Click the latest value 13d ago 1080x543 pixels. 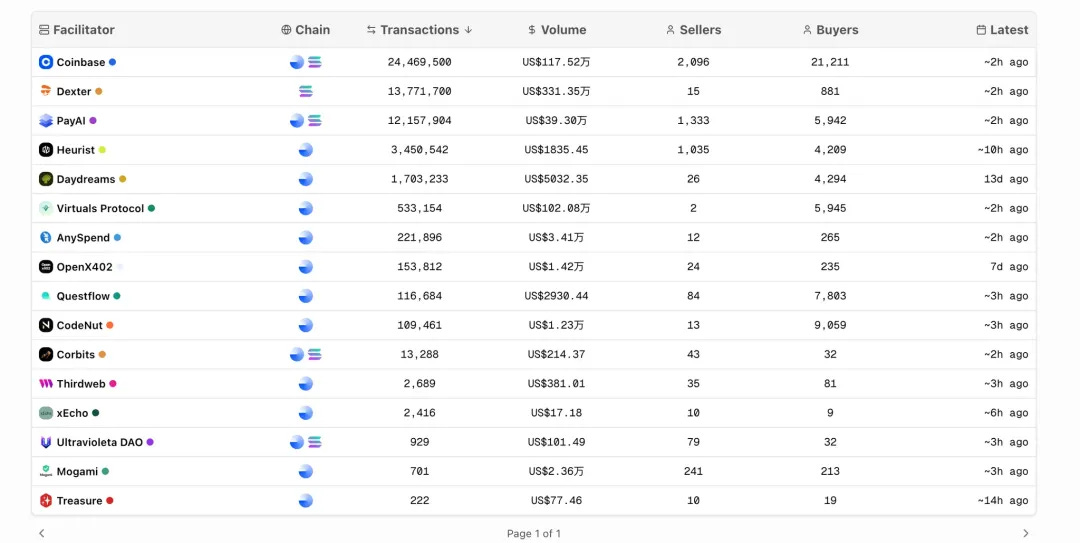(x=1006, y=179)
